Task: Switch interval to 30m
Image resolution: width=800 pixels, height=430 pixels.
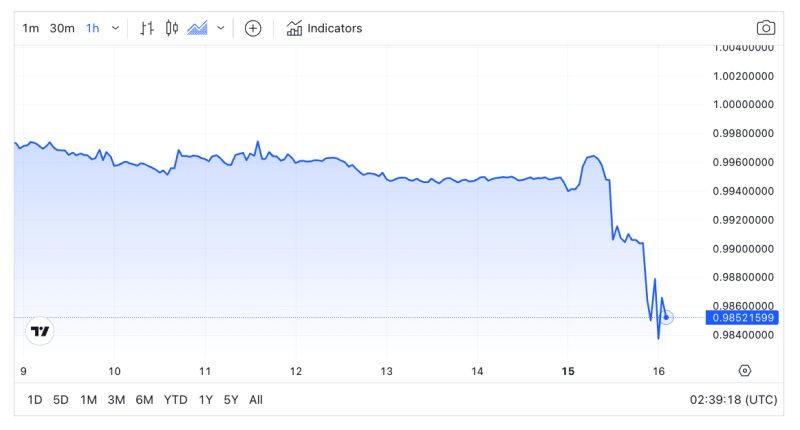Action: (x=62, y=28)
